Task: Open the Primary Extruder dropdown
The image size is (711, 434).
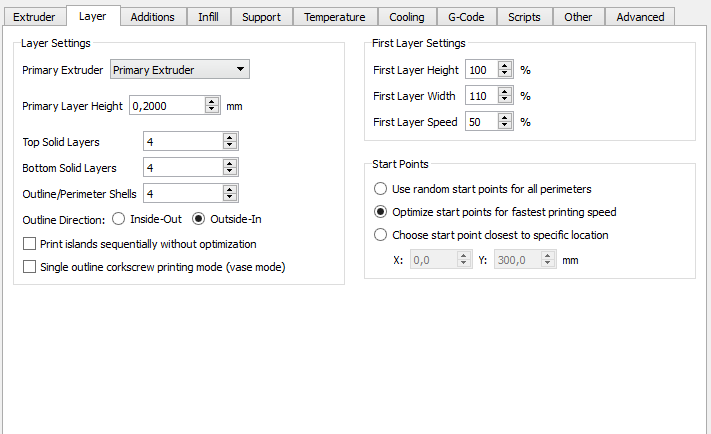Action: tap(180, 69)
